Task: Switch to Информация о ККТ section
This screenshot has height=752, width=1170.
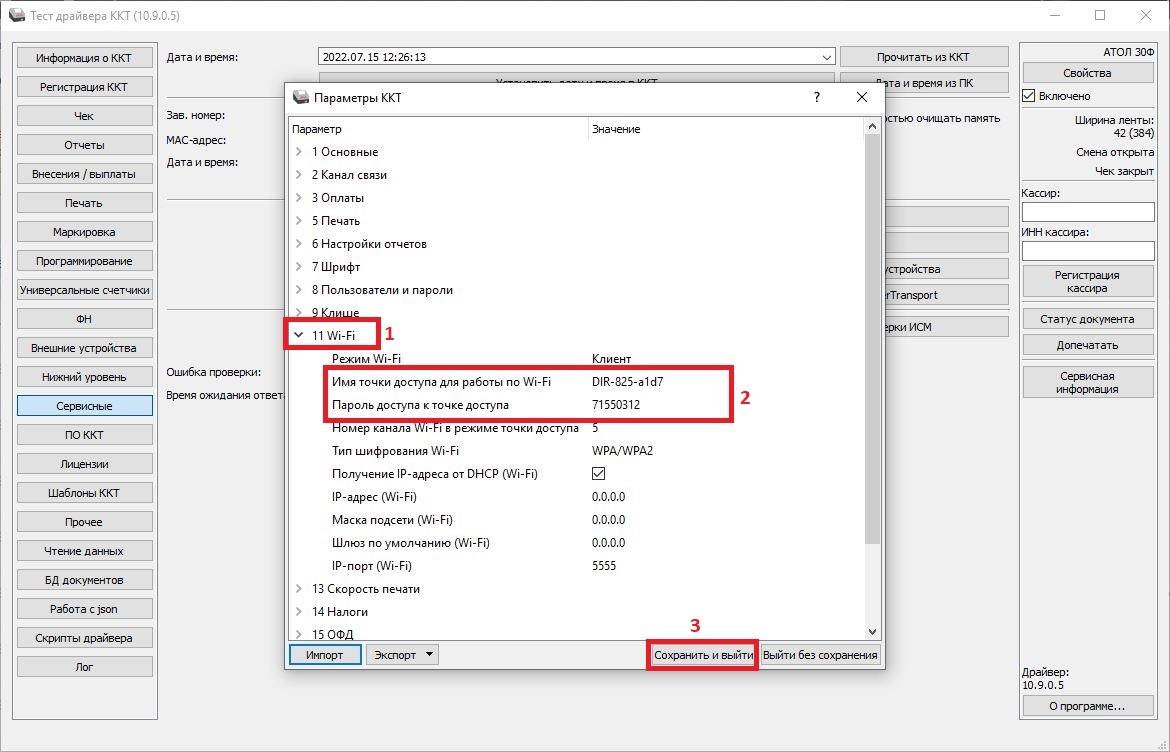Action: point(84,58)
